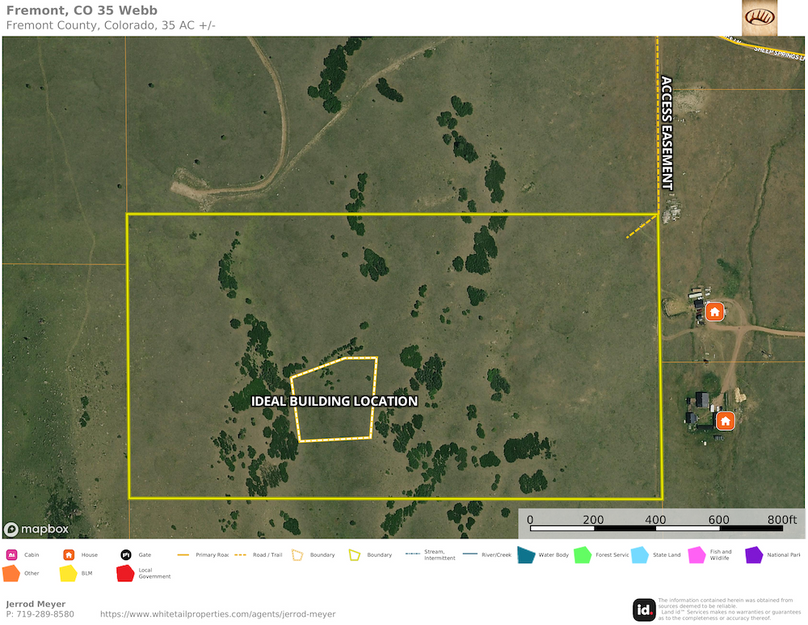Click the red Local Government legend swatch
The width and height of the screenshot is (808, 625).
point(125,573)
